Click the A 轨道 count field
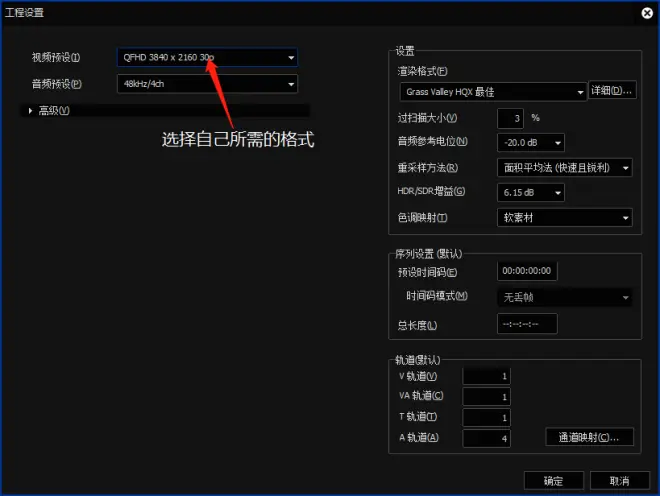The width and height of the screenshot is (660, 496). [x=487, y=438]
